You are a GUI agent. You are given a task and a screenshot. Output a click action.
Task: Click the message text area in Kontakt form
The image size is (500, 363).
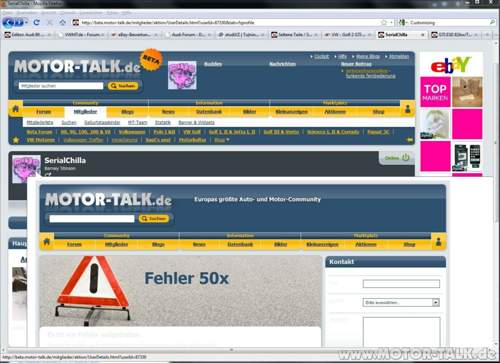(401, 332)
